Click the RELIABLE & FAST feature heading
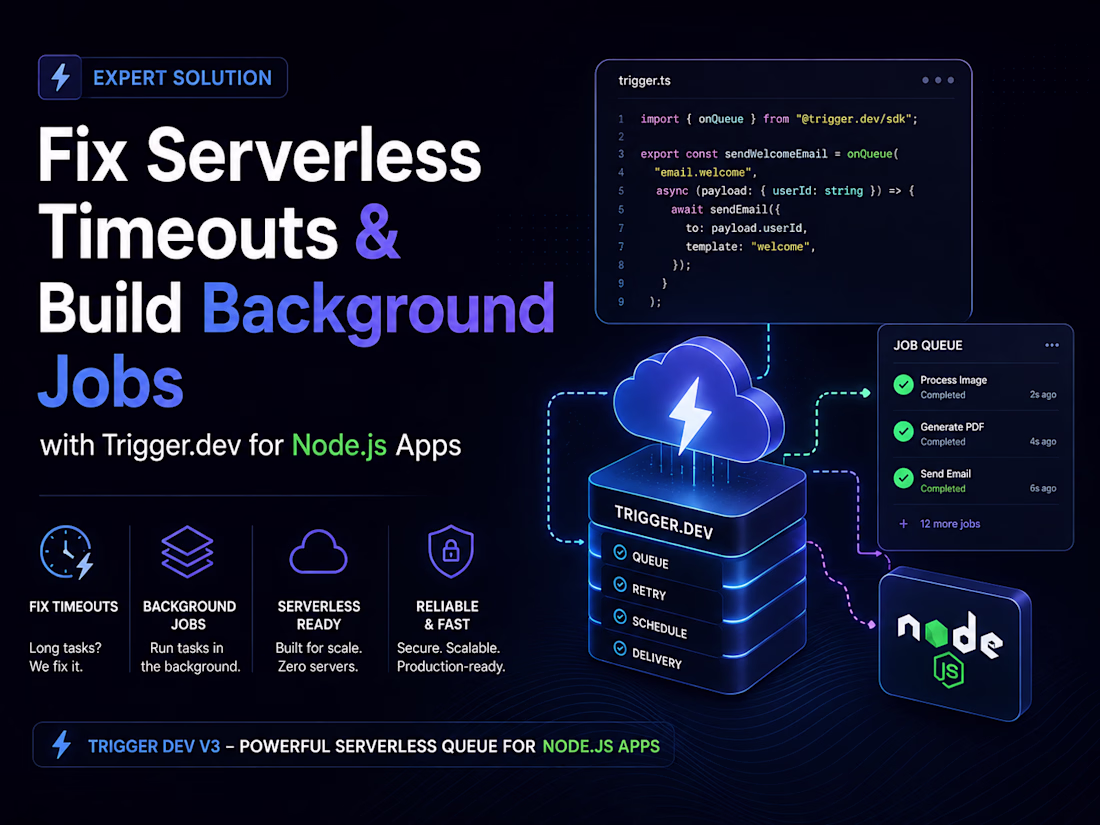 (448, 615)
